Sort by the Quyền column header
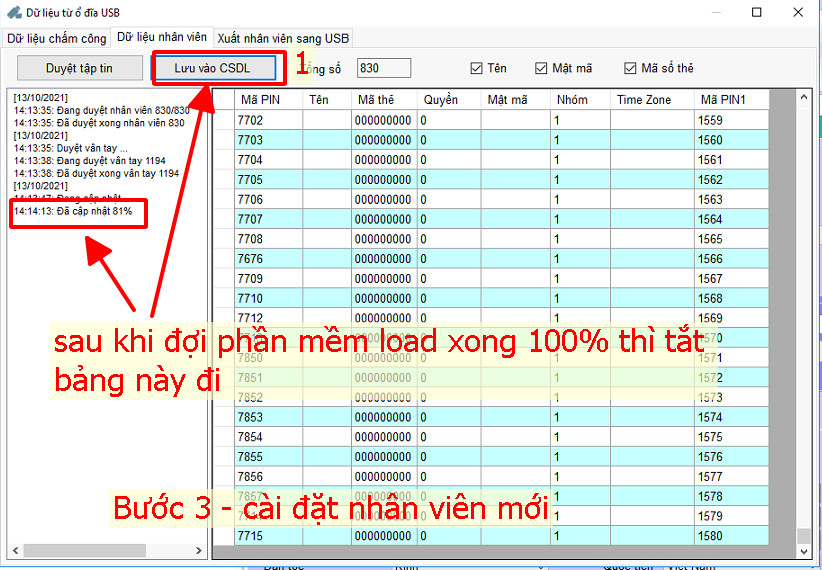The height and width of the screenshot is (570, 822). click(x=449, y=100)
